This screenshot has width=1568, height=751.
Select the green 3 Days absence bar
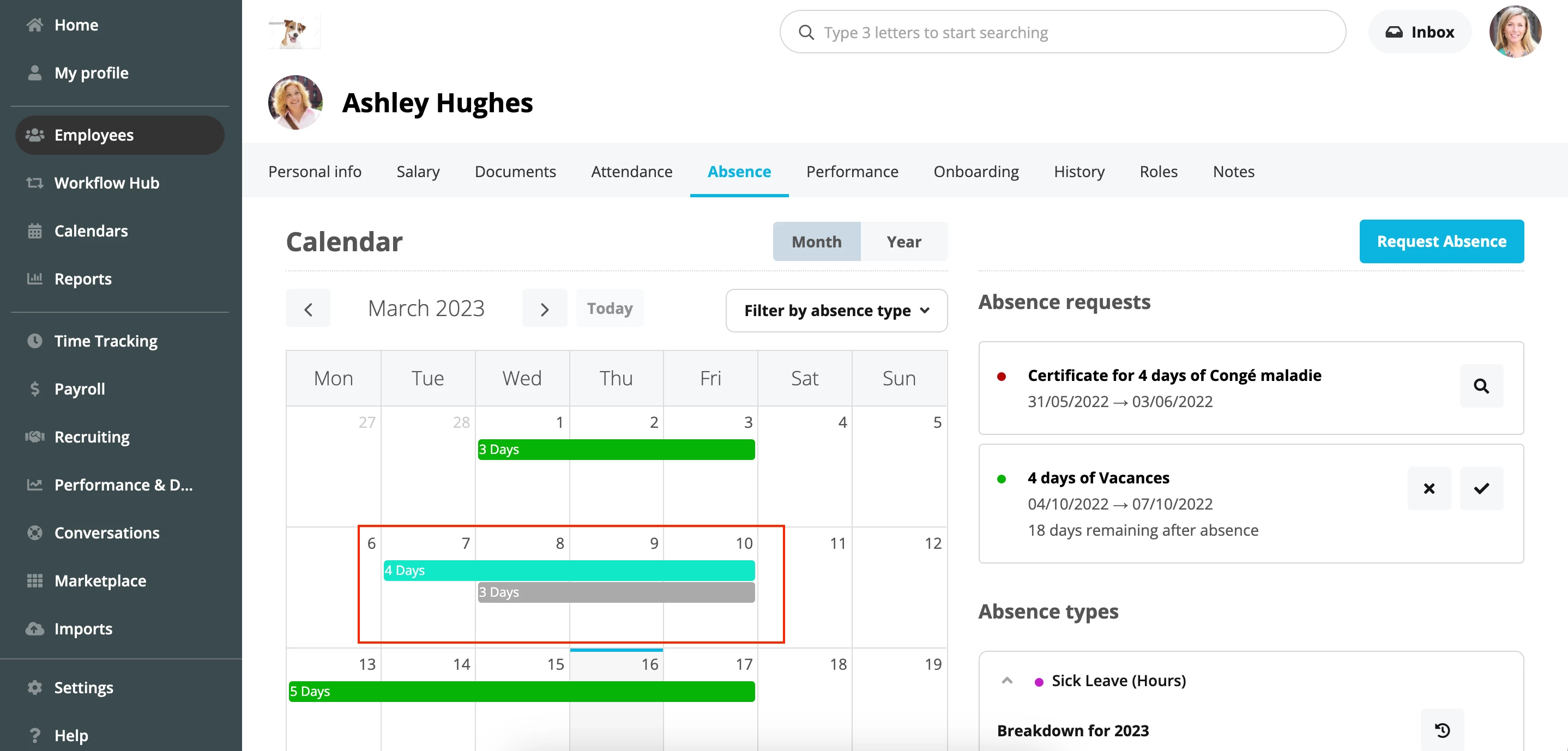(616, 450)
